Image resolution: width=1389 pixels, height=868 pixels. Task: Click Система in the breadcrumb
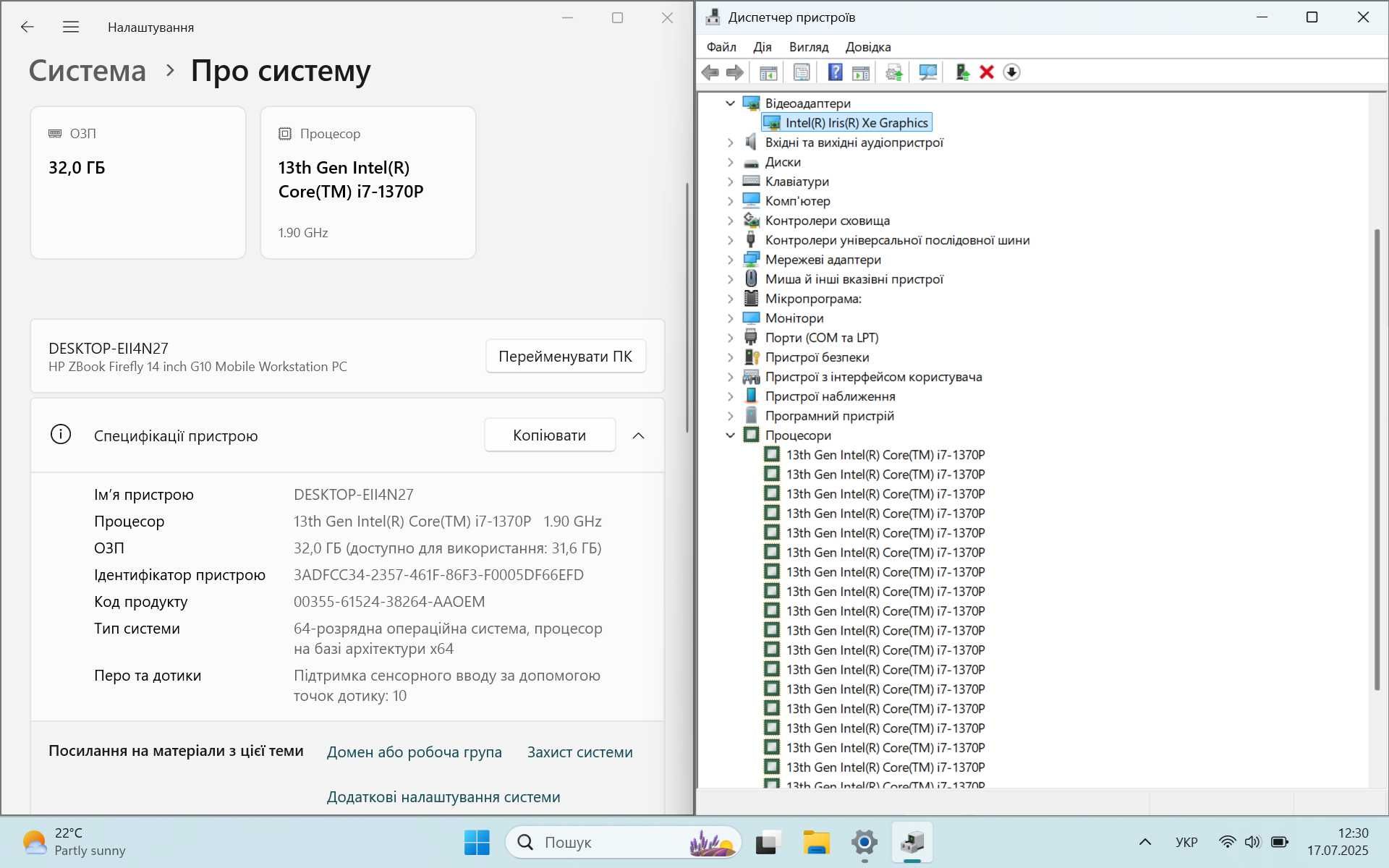pyautogui.click(x=88, y=71)
